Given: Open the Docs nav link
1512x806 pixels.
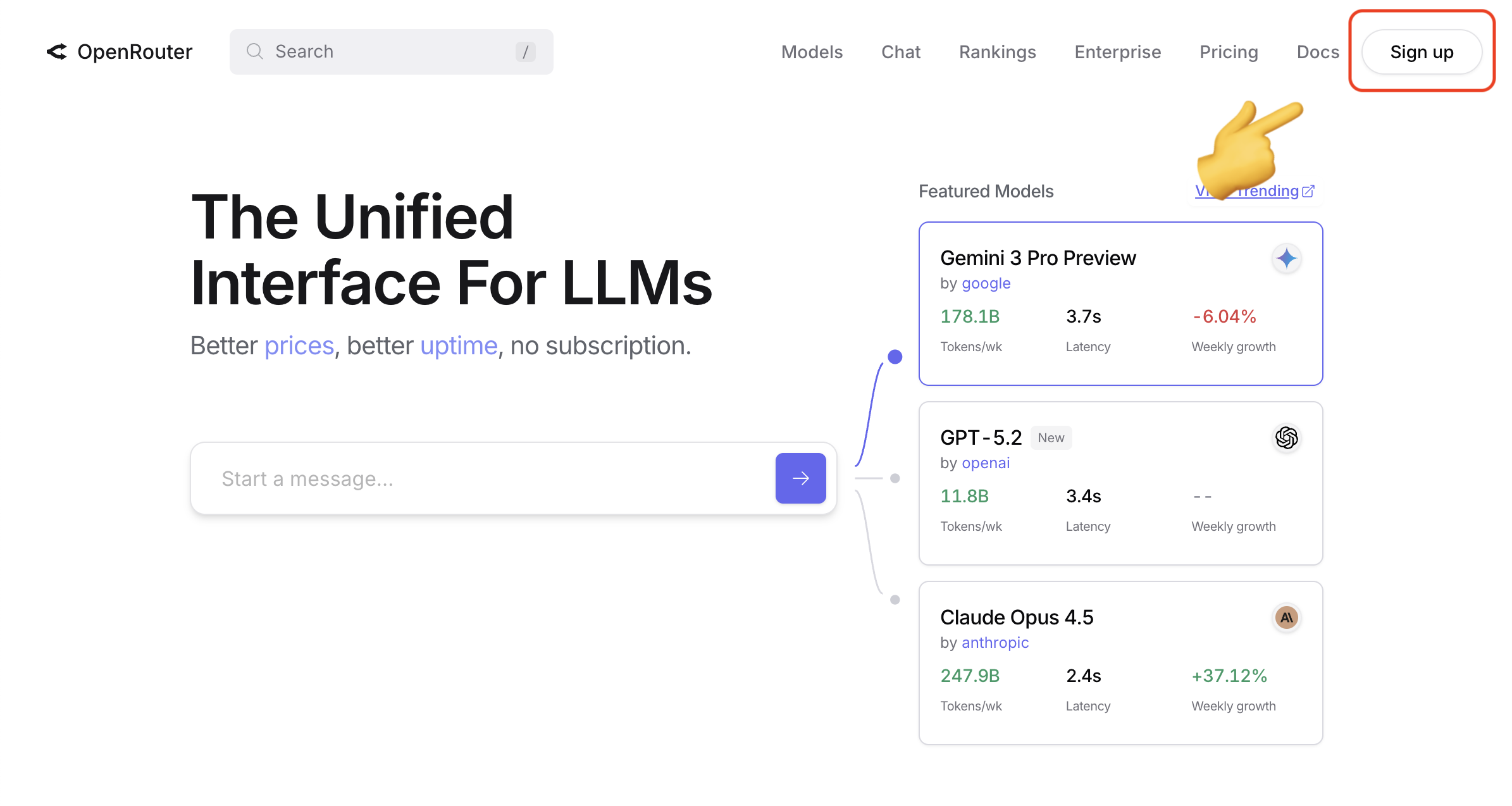Looking at the screenshot, I should 1318,52.
